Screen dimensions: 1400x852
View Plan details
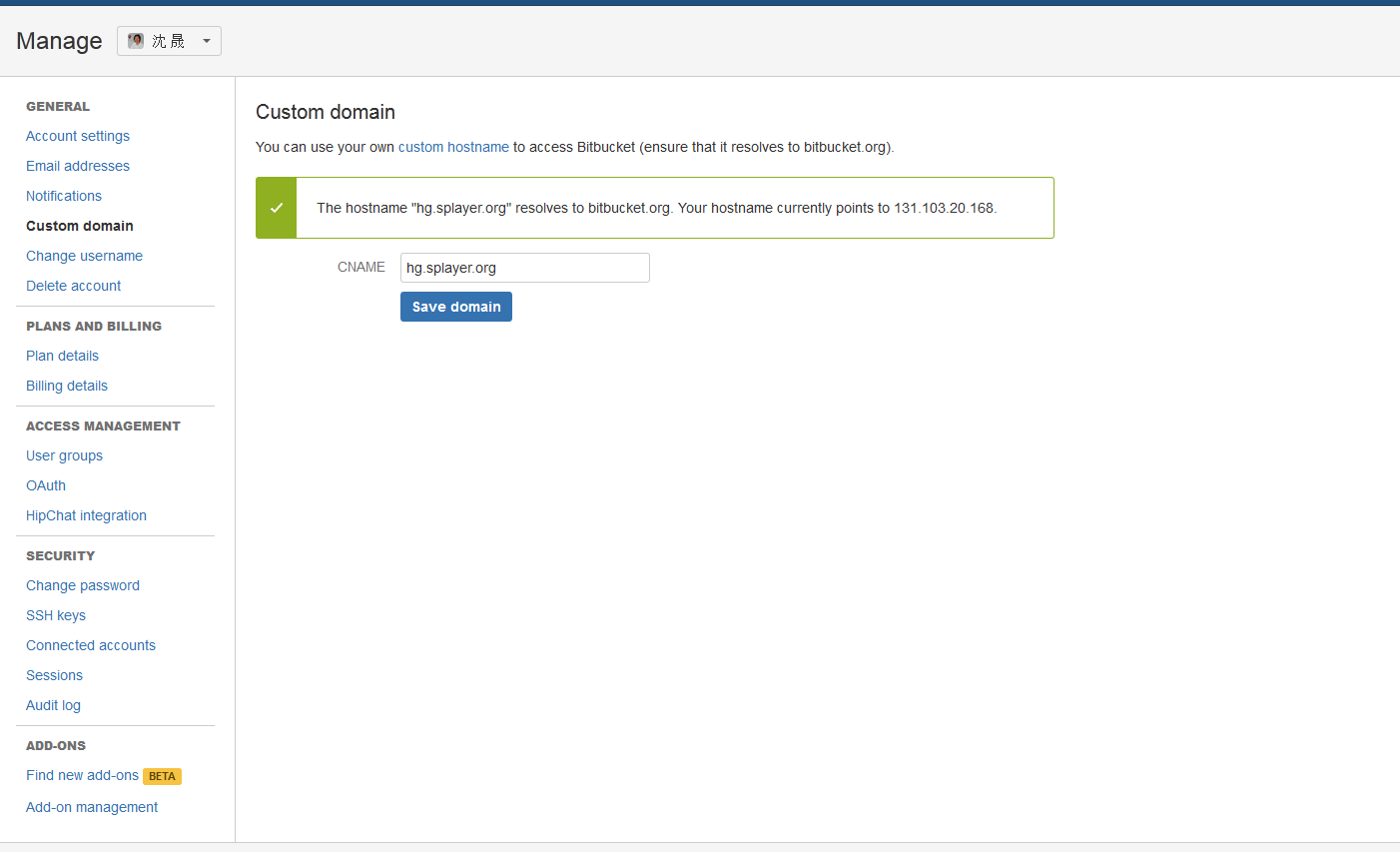coord(62,356)
